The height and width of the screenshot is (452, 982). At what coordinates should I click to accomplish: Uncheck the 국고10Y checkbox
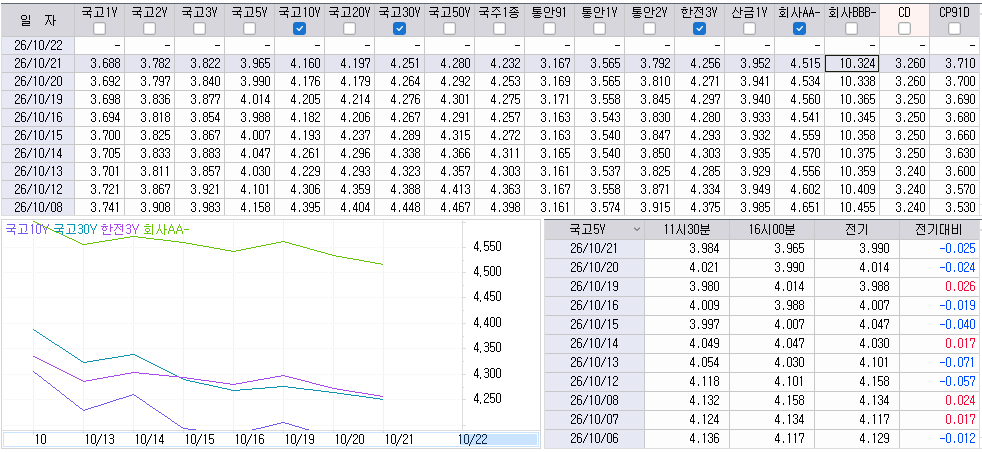tap(299, 28)
